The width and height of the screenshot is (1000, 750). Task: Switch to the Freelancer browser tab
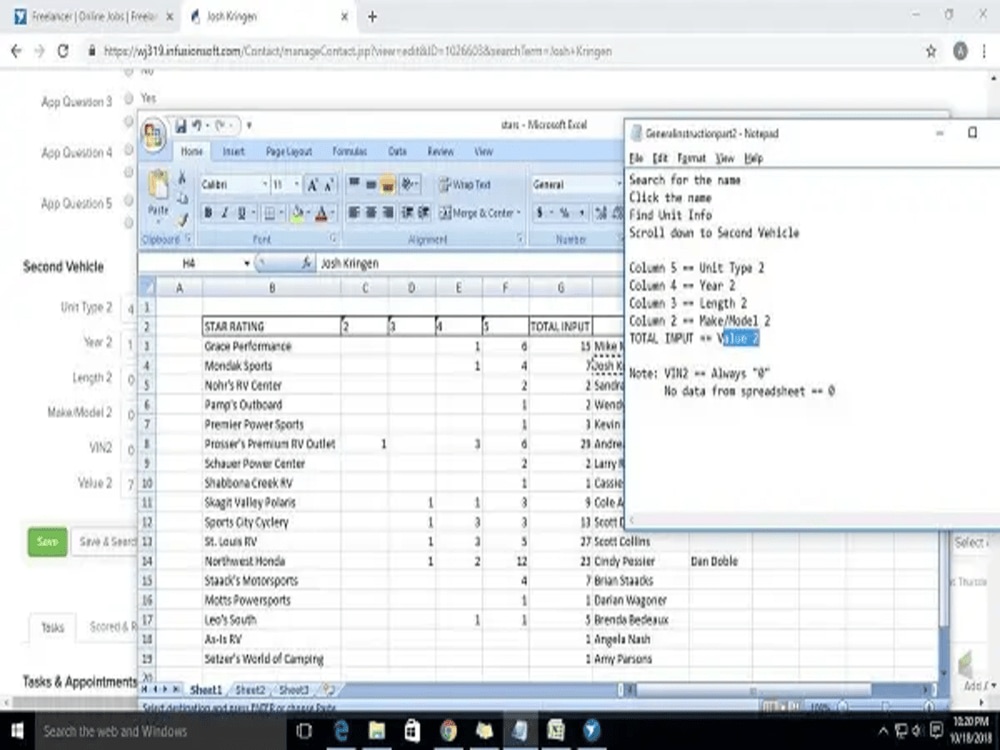click(94, 17)
